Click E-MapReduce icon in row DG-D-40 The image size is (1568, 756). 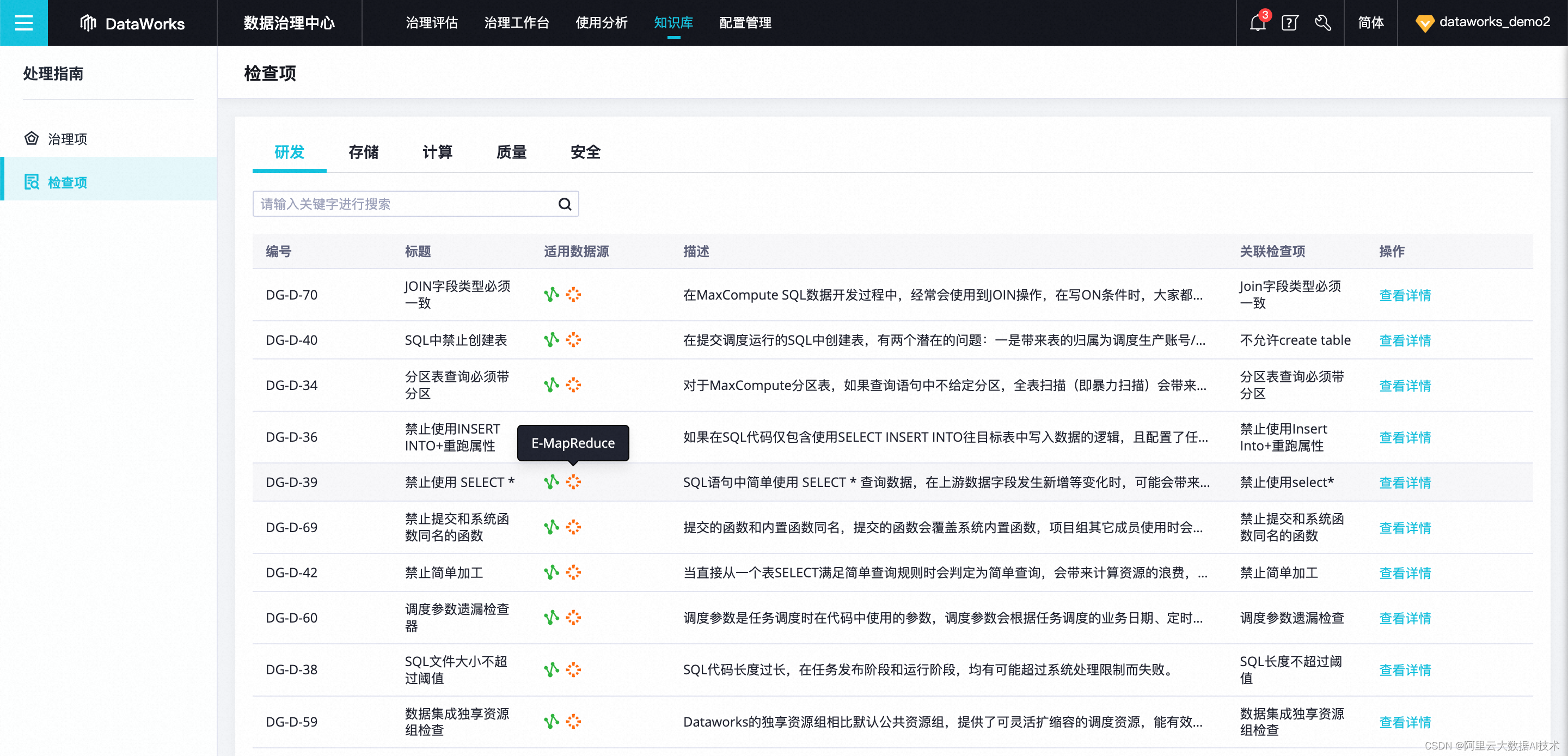(573, 340)
